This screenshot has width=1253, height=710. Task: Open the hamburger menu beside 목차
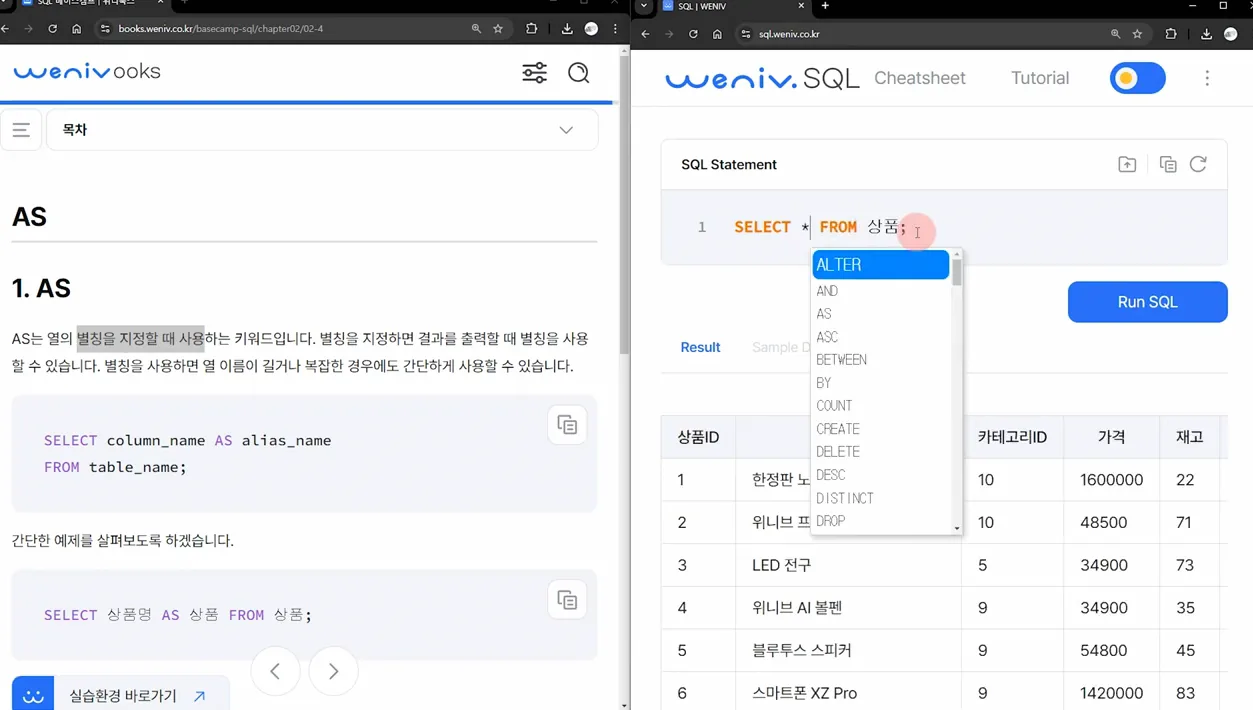21,130
